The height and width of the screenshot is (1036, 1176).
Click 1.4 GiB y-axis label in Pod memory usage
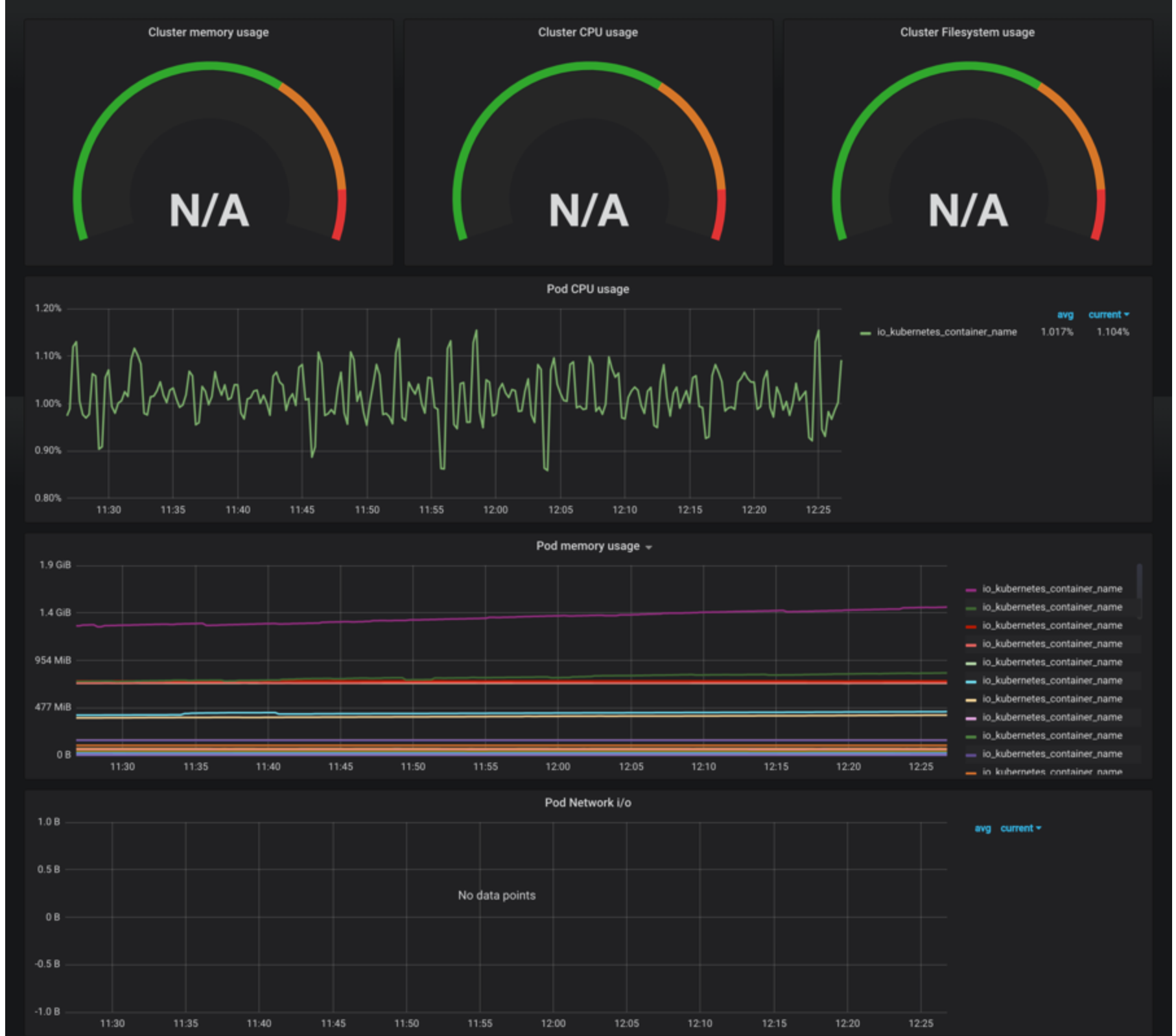coord(54,612)
